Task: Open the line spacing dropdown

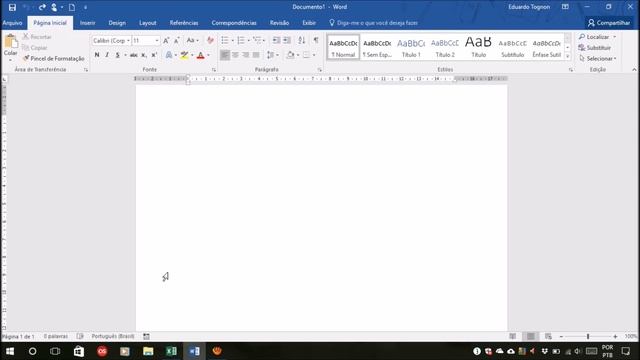Action: tap(273, 55)
